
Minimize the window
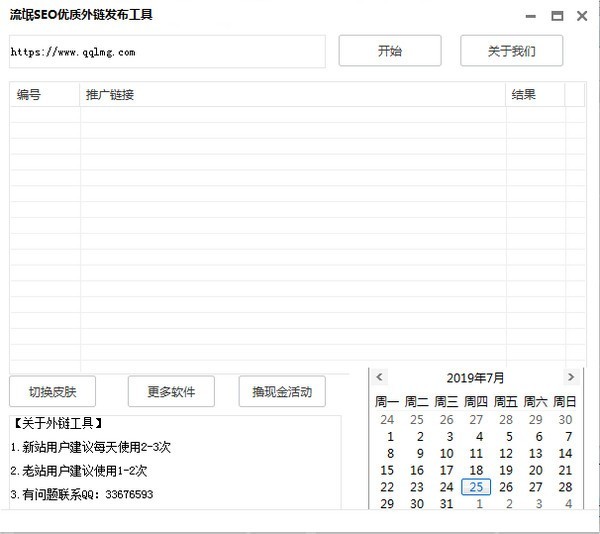[530, 16]
